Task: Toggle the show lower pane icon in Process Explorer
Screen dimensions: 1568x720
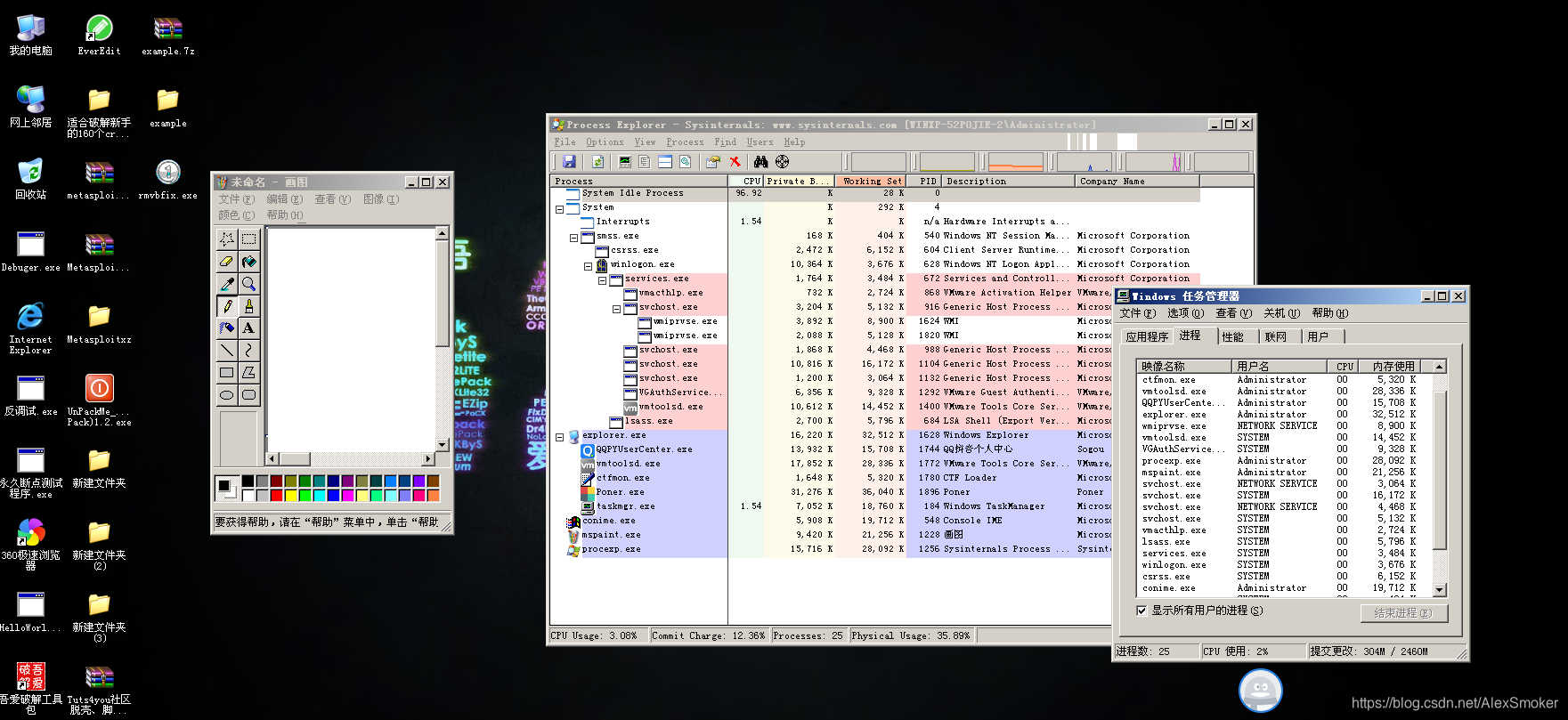Action: [x=665, y=162]
